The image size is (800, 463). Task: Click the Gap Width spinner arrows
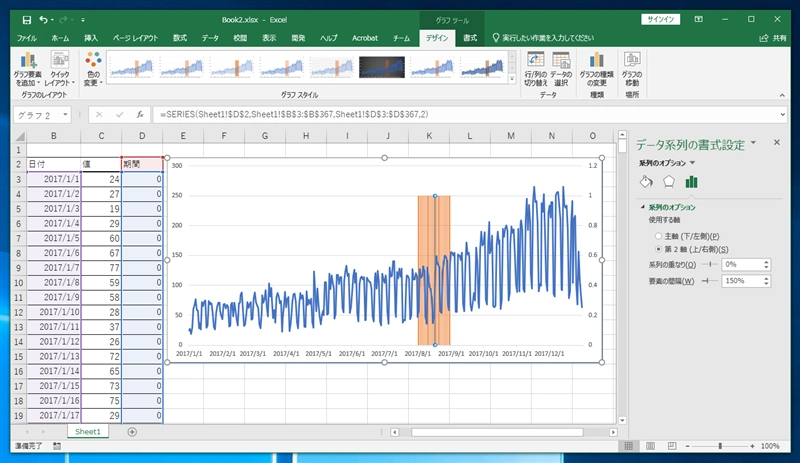click(x=766, y=281)
